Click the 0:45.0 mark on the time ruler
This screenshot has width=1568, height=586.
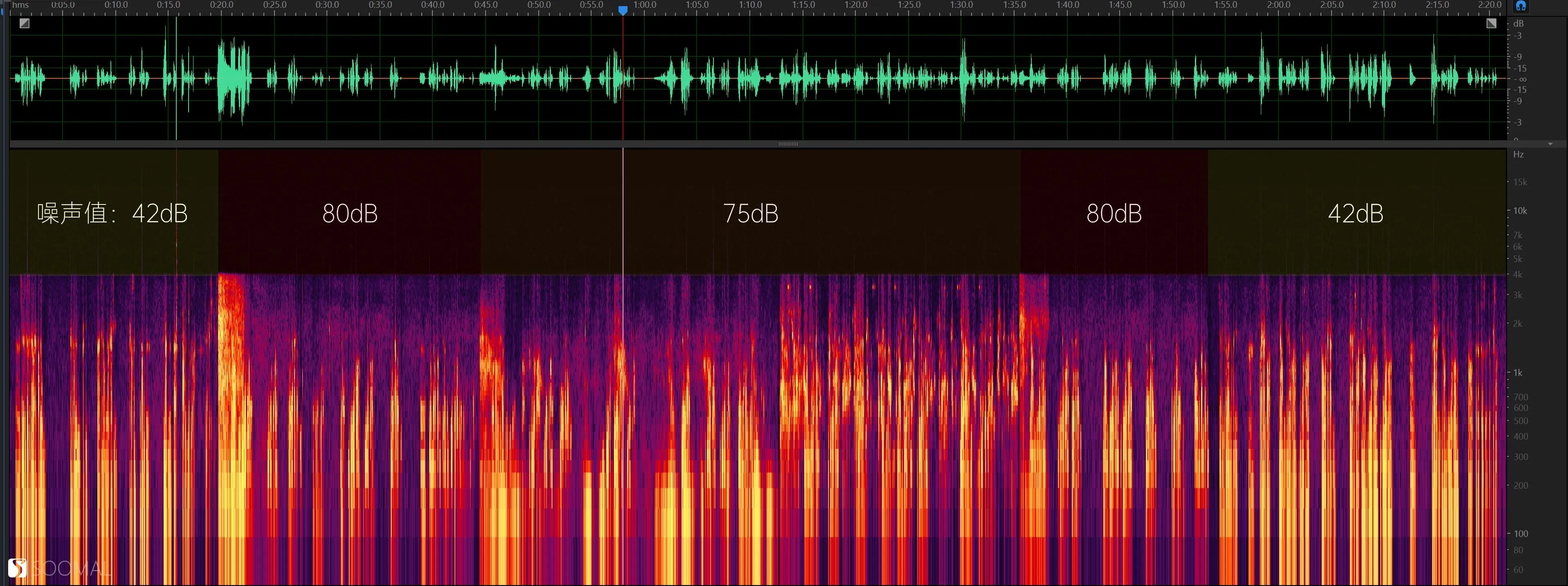(486, 5)
